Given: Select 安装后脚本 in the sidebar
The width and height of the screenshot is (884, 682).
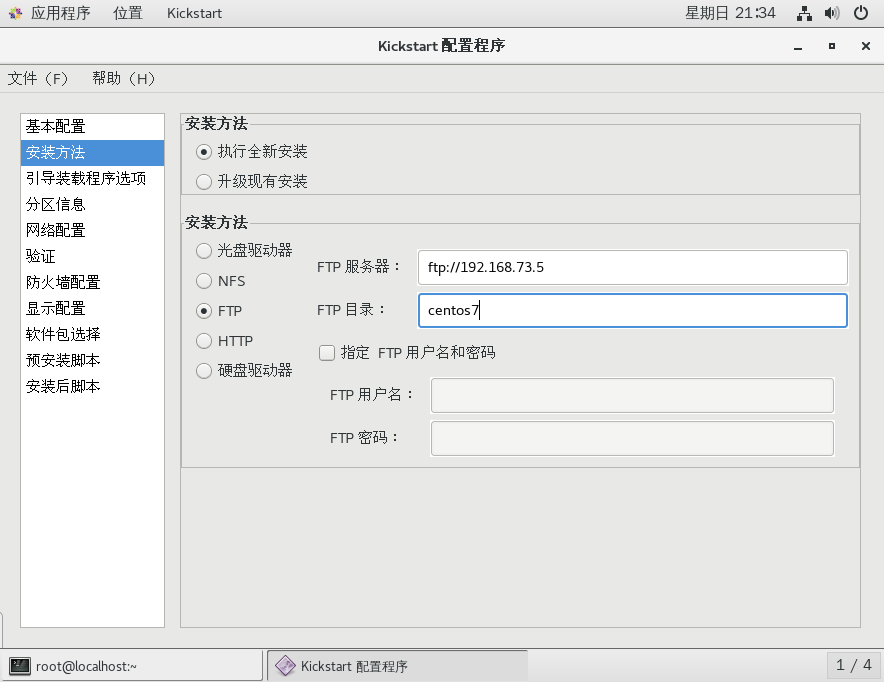Looking at the screenshot, I should click(x=92, y=386).
